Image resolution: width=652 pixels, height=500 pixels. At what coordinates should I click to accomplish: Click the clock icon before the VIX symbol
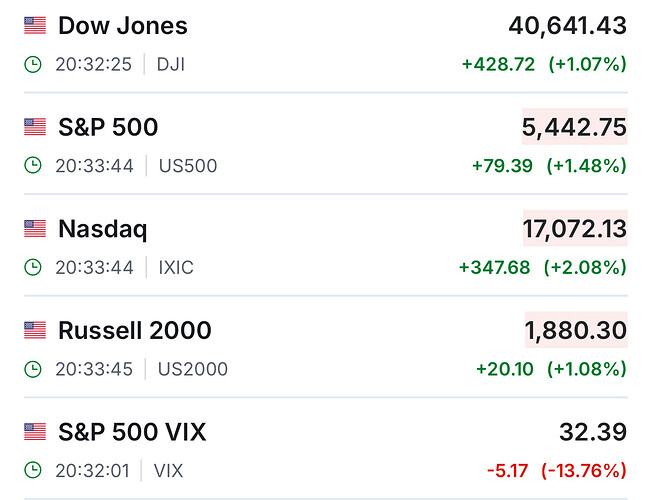coord(33,470)
